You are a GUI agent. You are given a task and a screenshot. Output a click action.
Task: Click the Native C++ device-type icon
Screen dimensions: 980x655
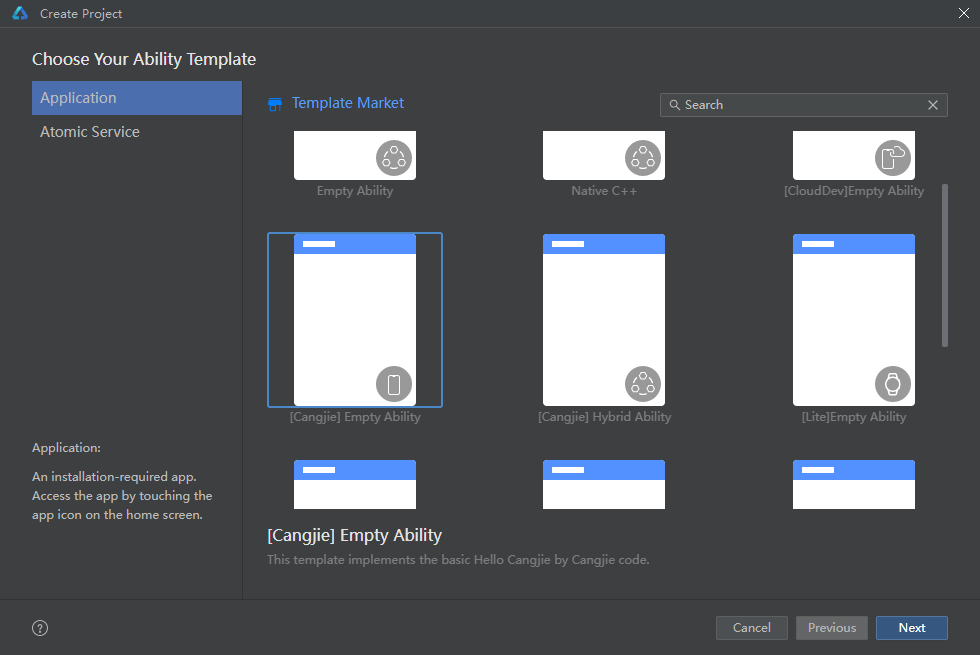[x=643, y=158]
